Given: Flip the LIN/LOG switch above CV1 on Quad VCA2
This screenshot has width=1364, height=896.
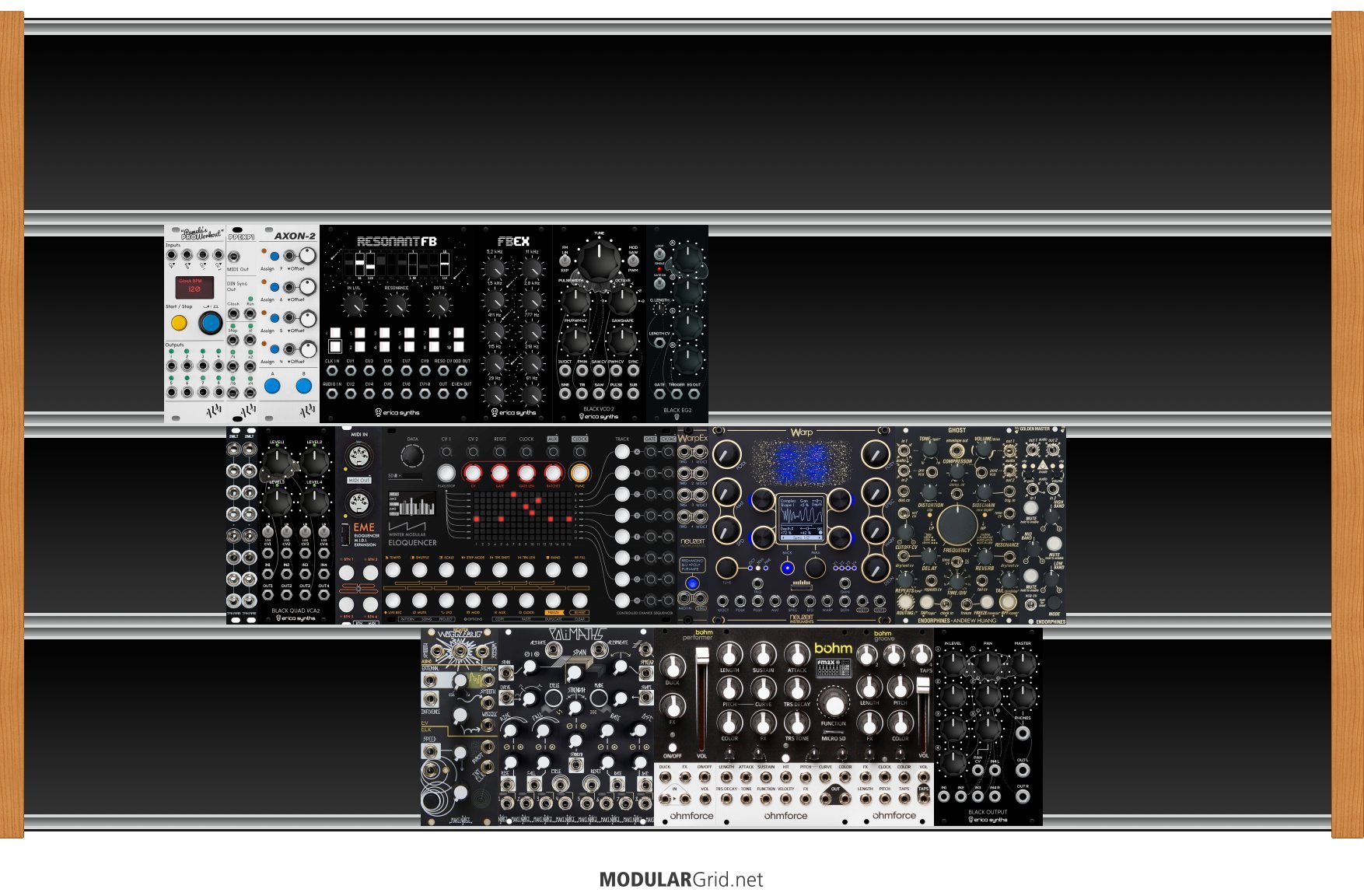Looking at the screenshot, I should click(x=268, y=532).
